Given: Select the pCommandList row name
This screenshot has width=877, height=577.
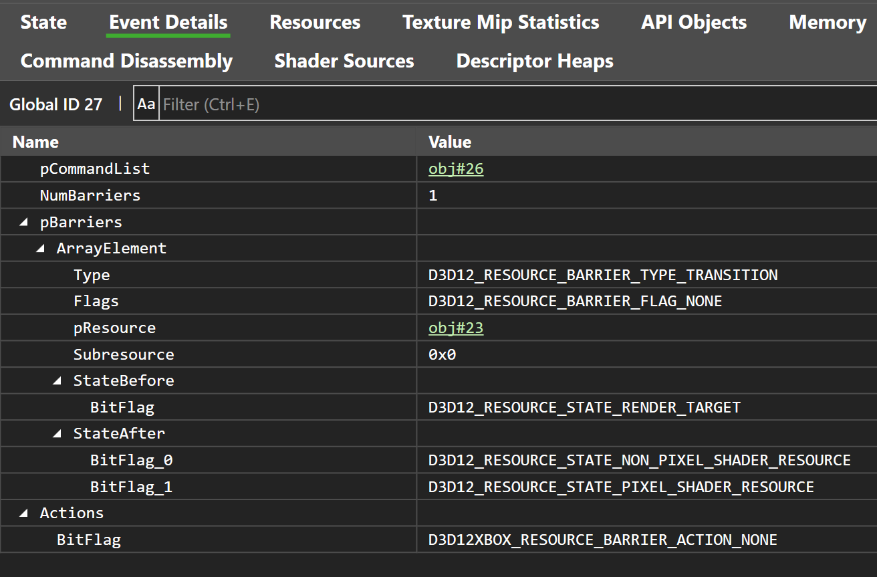Looking at the screenshot, I should (x=95, y=169).
